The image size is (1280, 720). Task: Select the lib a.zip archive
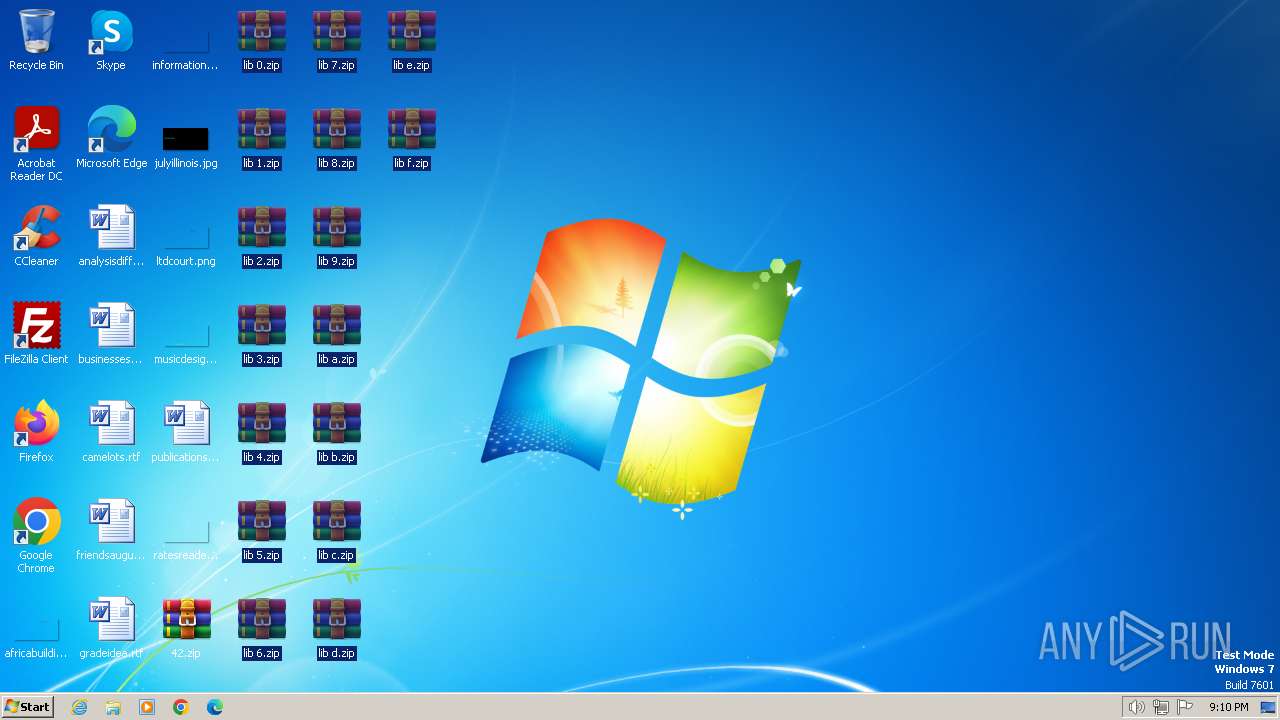336,334
